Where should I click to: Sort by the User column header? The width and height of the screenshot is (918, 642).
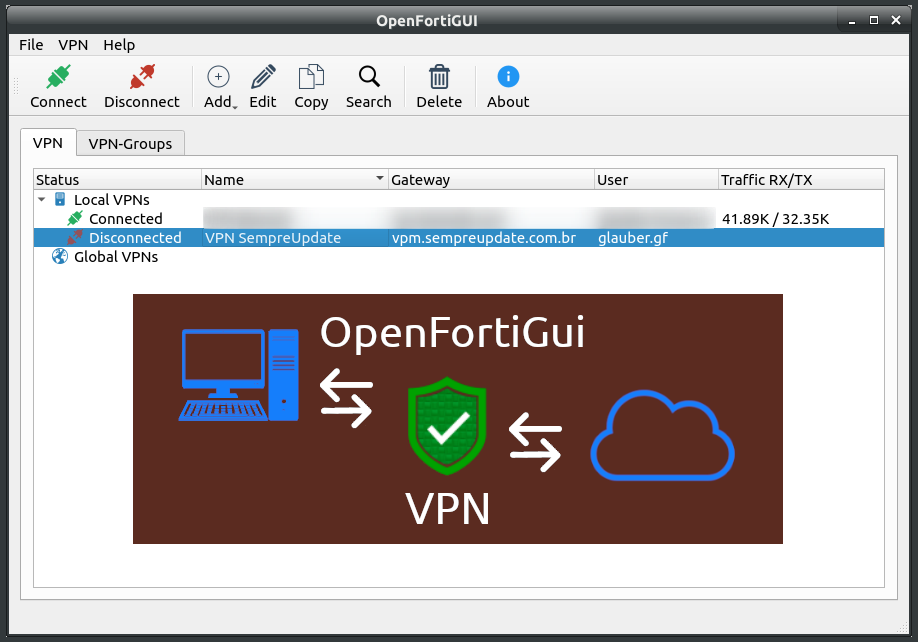click(x=656, y=180)
